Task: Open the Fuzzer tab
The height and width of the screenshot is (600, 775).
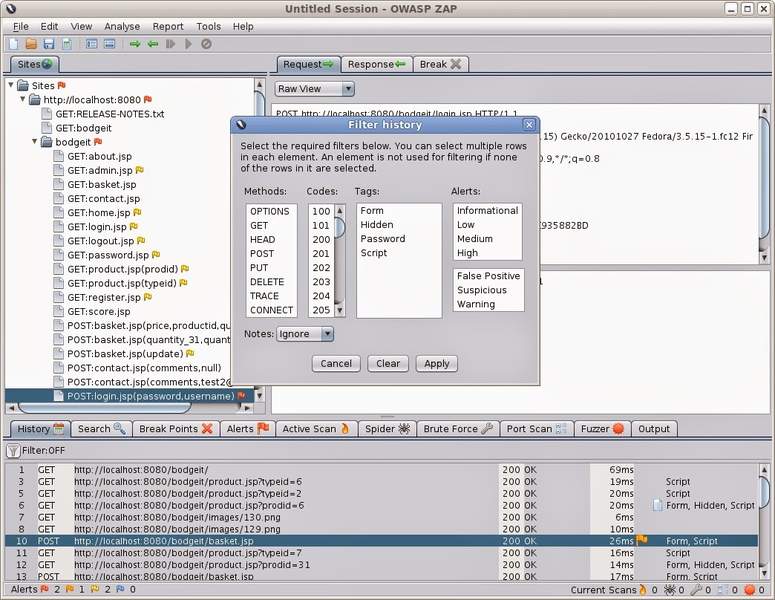Action: (x=603, y=429)
